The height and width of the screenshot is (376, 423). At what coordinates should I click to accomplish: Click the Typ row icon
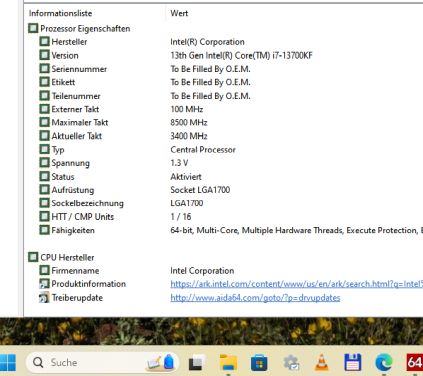click(44, 149)
